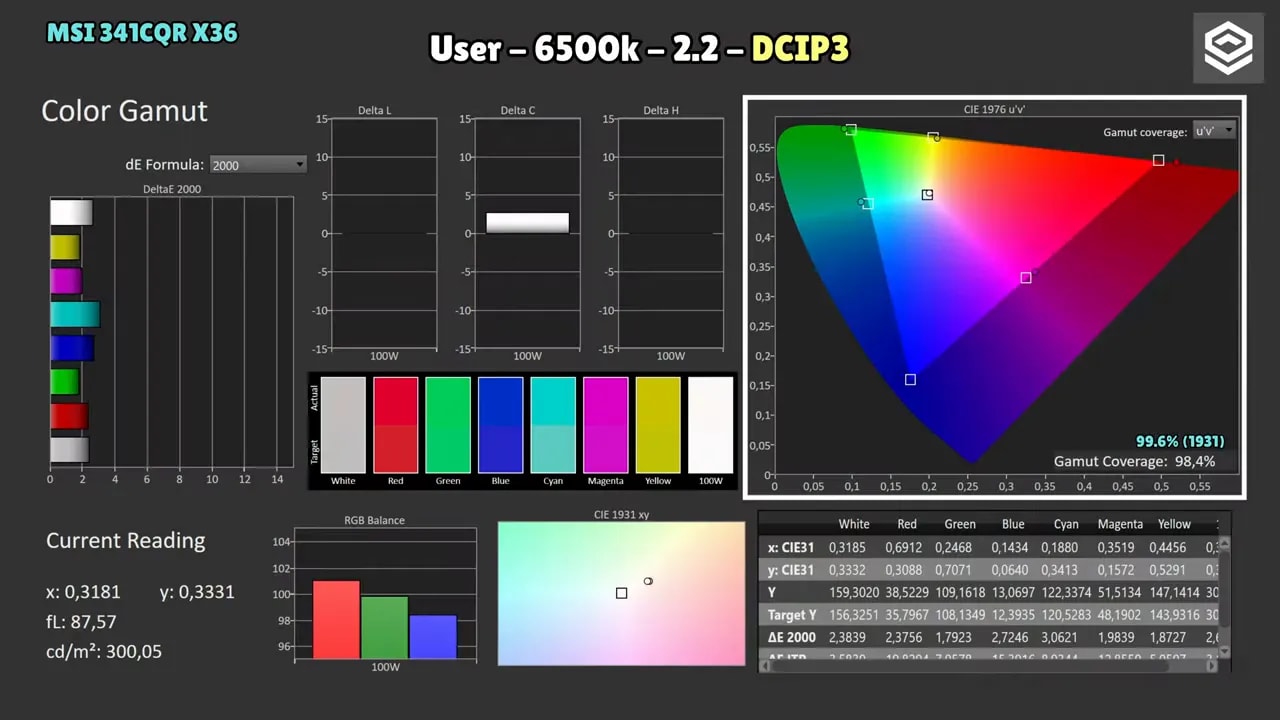The width and height of the screenshot is (1280, 720).
Task: Select the 100W color swatch
Action: coord(710,424)
